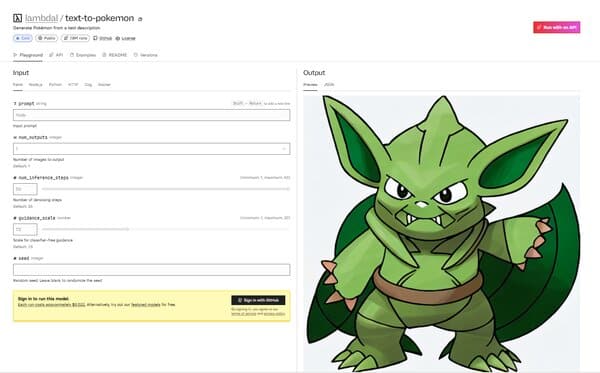Open the terms of service link
This screenshot has height=373, width=600.
(x=244, y=314)
